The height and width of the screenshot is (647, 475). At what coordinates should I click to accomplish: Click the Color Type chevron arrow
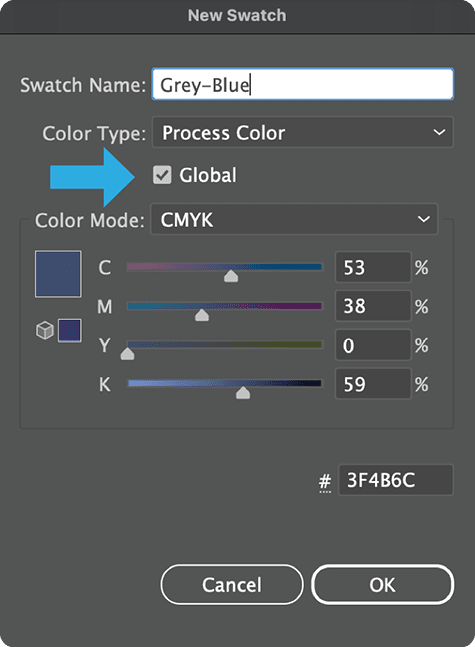[x=439, y=132]
